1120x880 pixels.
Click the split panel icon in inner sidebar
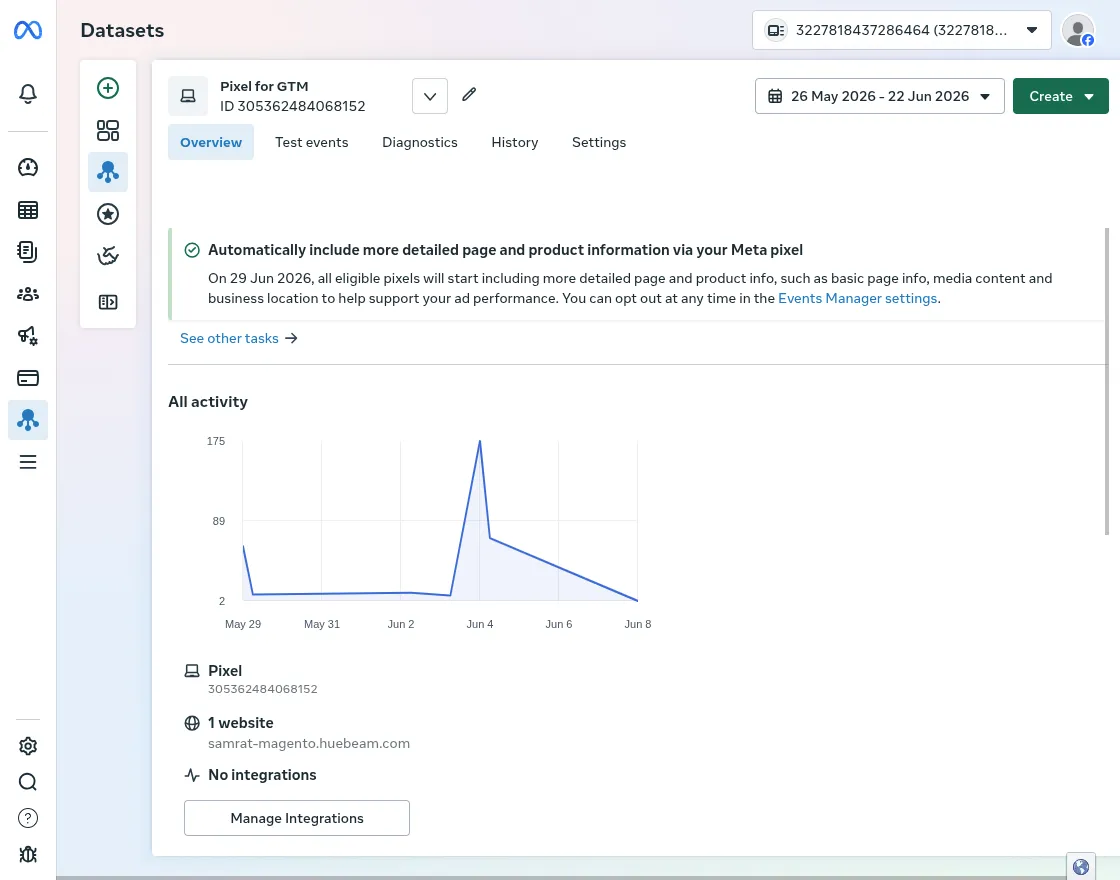click(x=108, y=302)
